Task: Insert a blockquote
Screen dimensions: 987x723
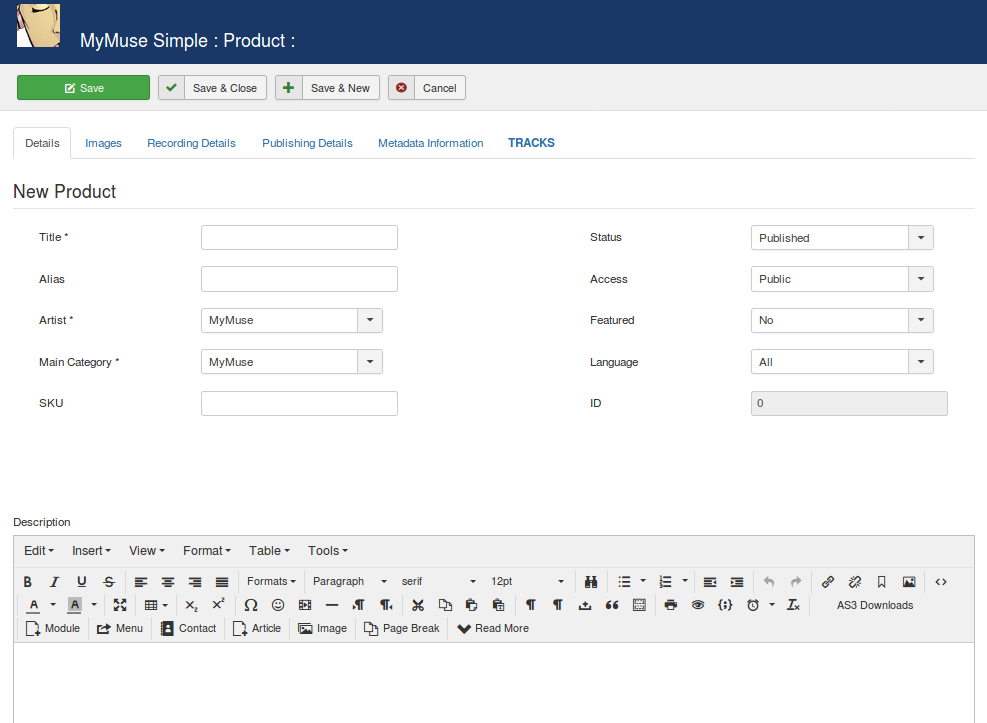Action: click(612, 605)
